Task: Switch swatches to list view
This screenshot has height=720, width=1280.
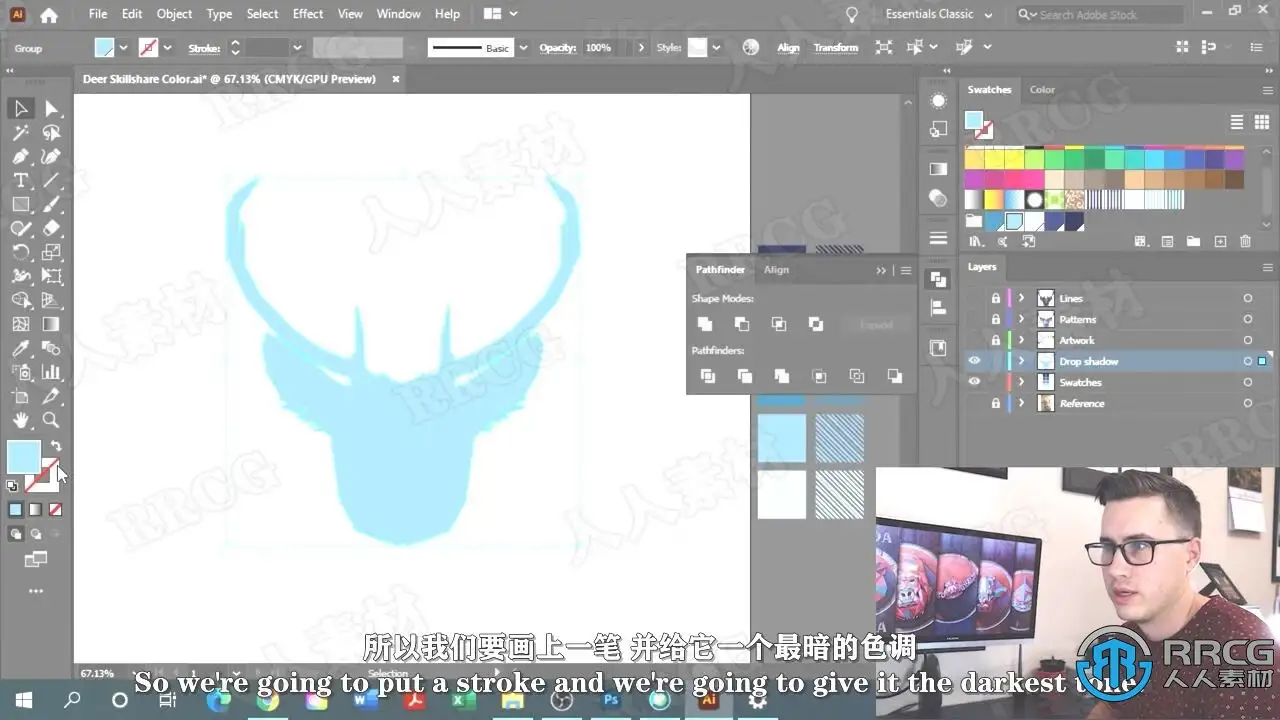Action: (x=1237, y=122)
